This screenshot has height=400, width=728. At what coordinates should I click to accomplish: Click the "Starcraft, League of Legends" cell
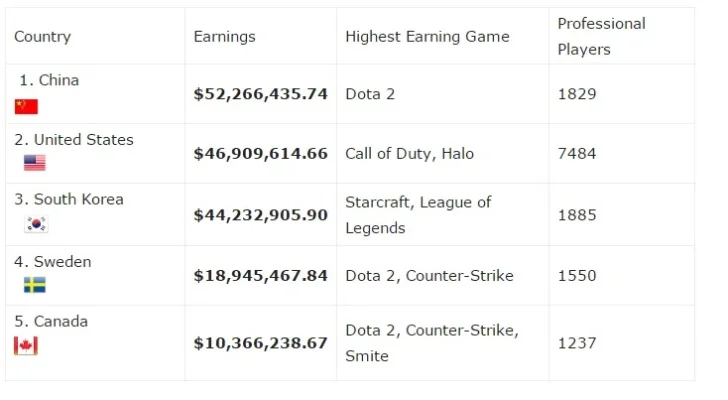418,215
